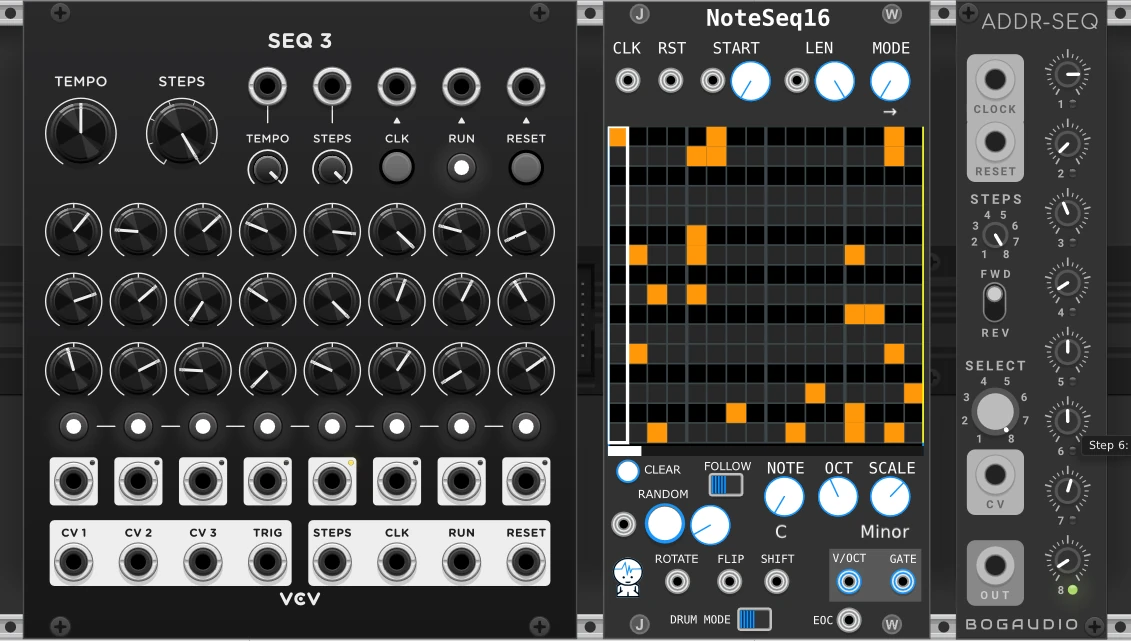
Task: Click SEQ 3 RESET input jack at top
Action: [x=526, y=87]
